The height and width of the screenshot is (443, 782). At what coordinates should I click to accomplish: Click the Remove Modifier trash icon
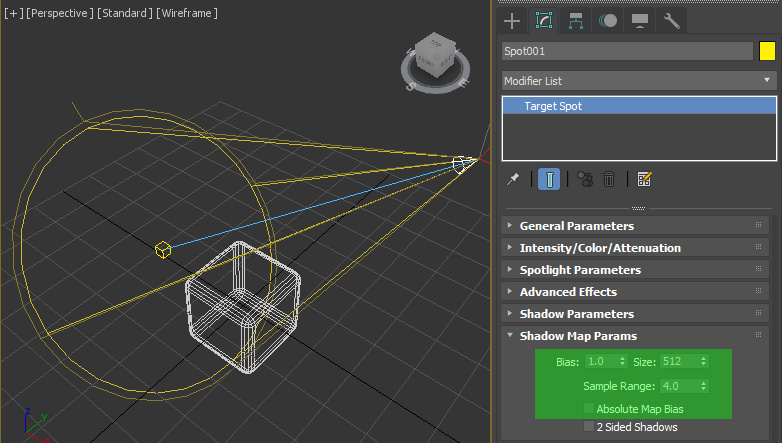(609, 179)
